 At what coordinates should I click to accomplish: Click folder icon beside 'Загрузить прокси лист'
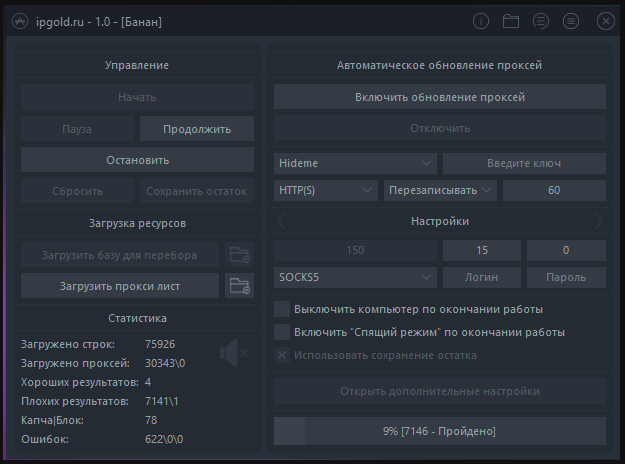pos(239,286)
